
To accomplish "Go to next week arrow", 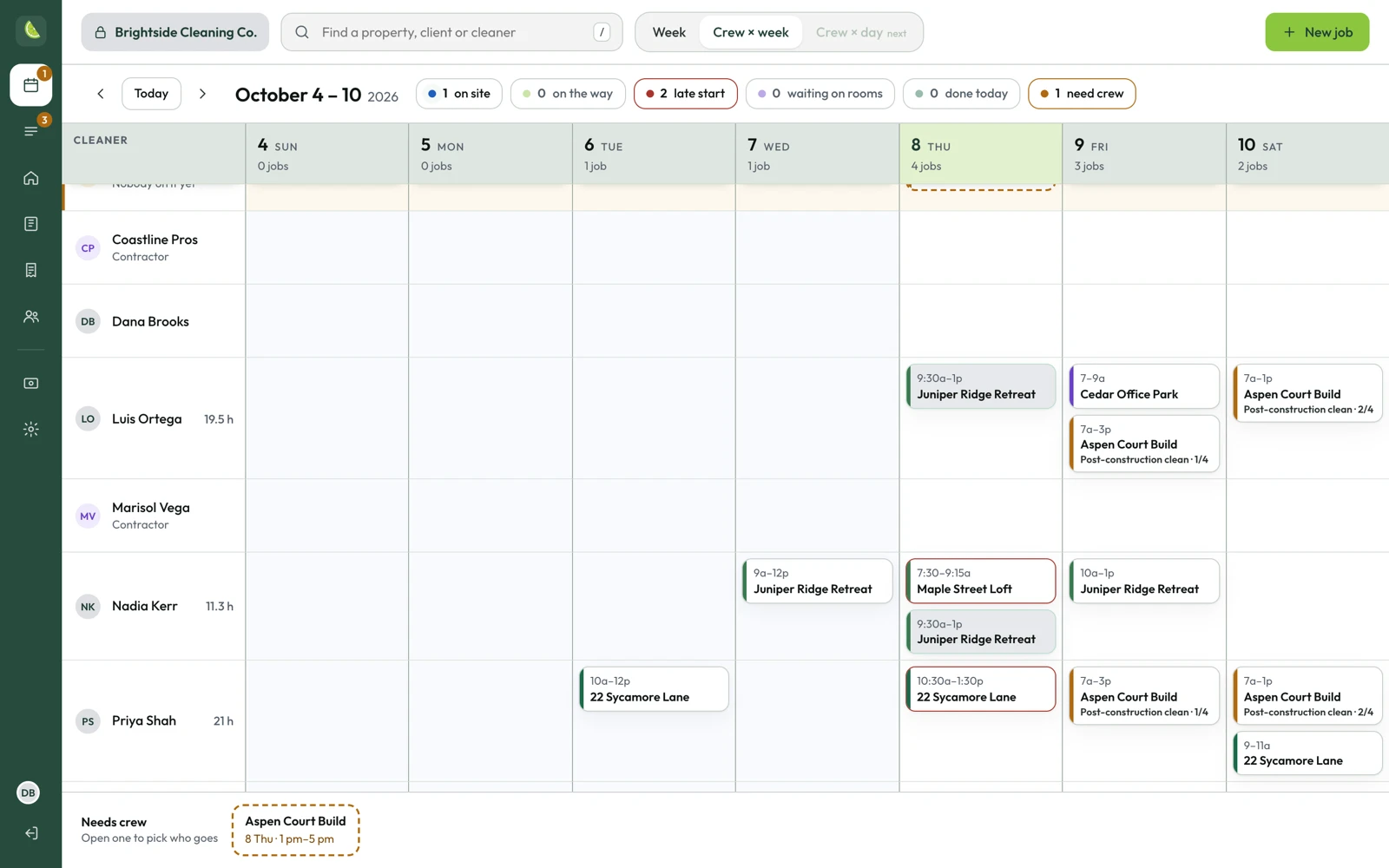I will click(202, 94).
